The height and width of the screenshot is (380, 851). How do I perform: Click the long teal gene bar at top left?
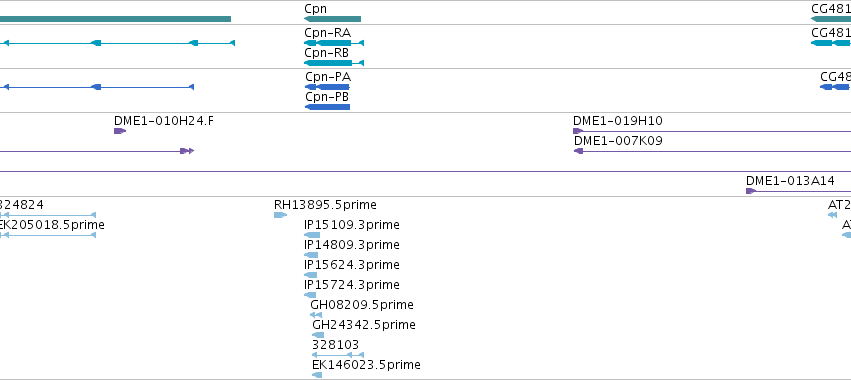115,19
